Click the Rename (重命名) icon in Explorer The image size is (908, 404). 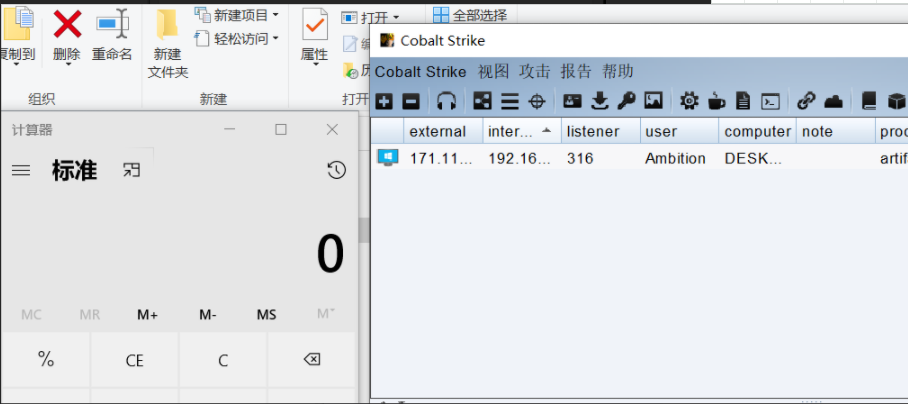(112, 24)
